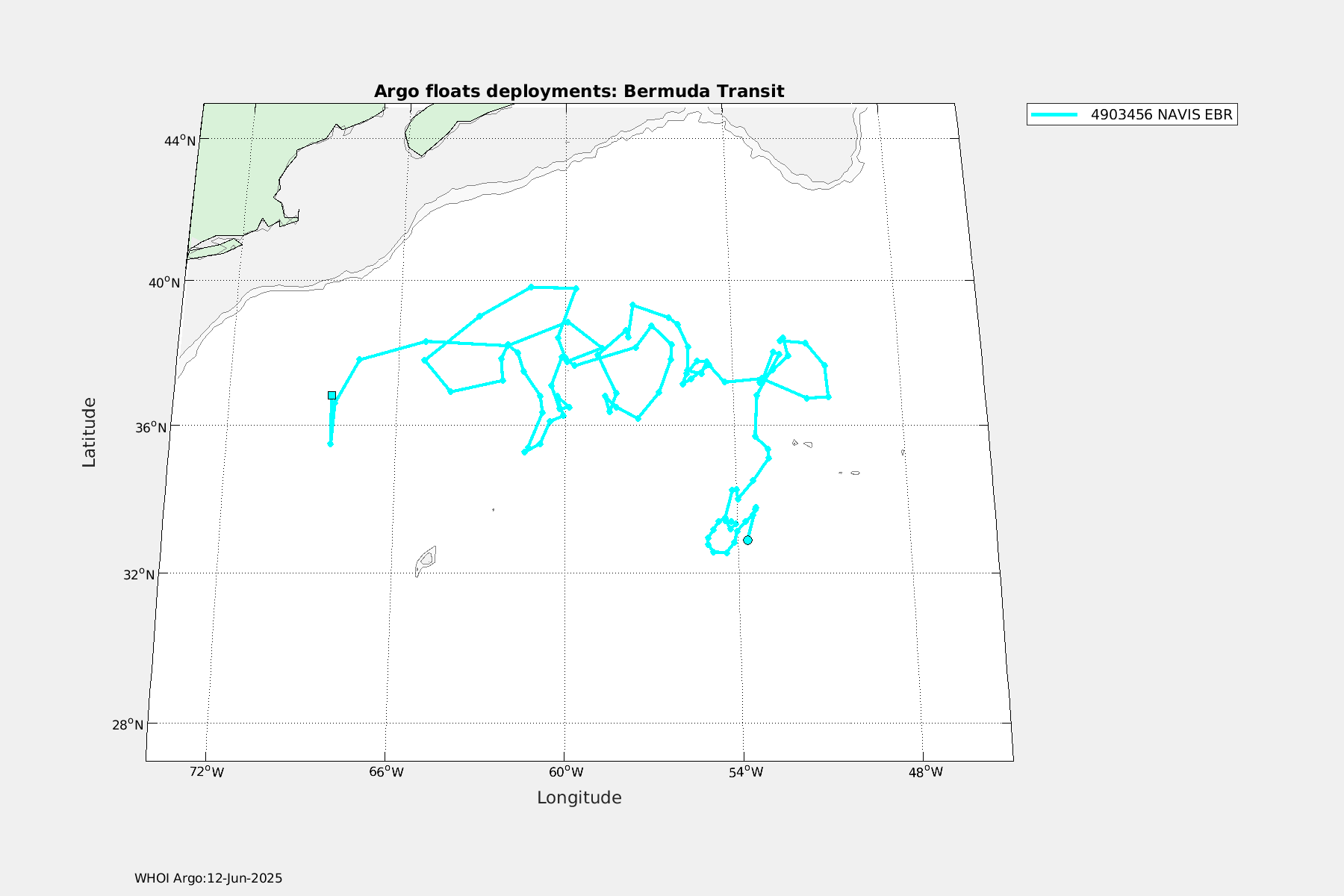This screenshot has height=896, width=1344.
Task: Click the title Argo floats deployments: Bermuda Transit
Action: pos(579,91)
